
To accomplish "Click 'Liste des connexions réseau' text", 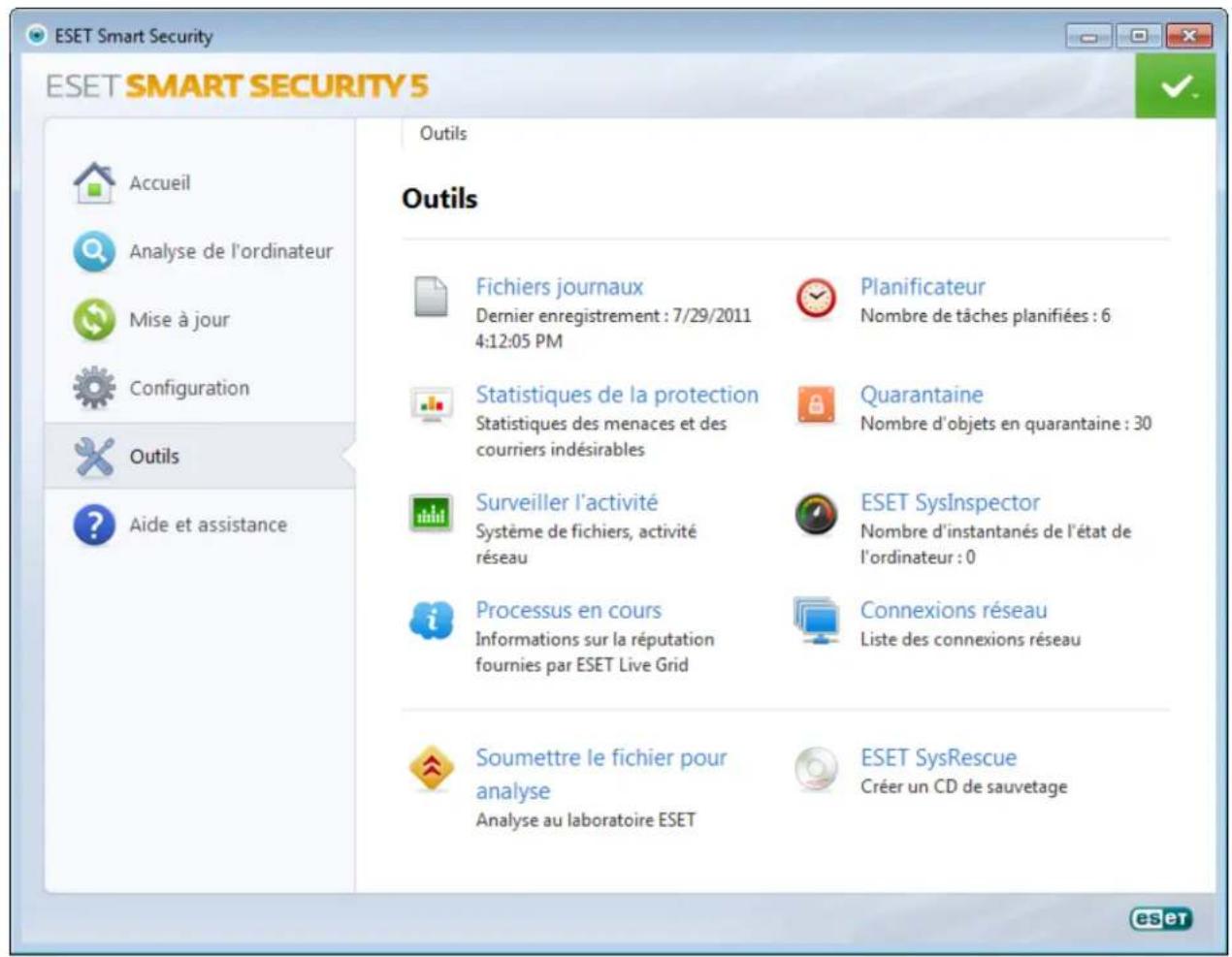I will [970, 639].
